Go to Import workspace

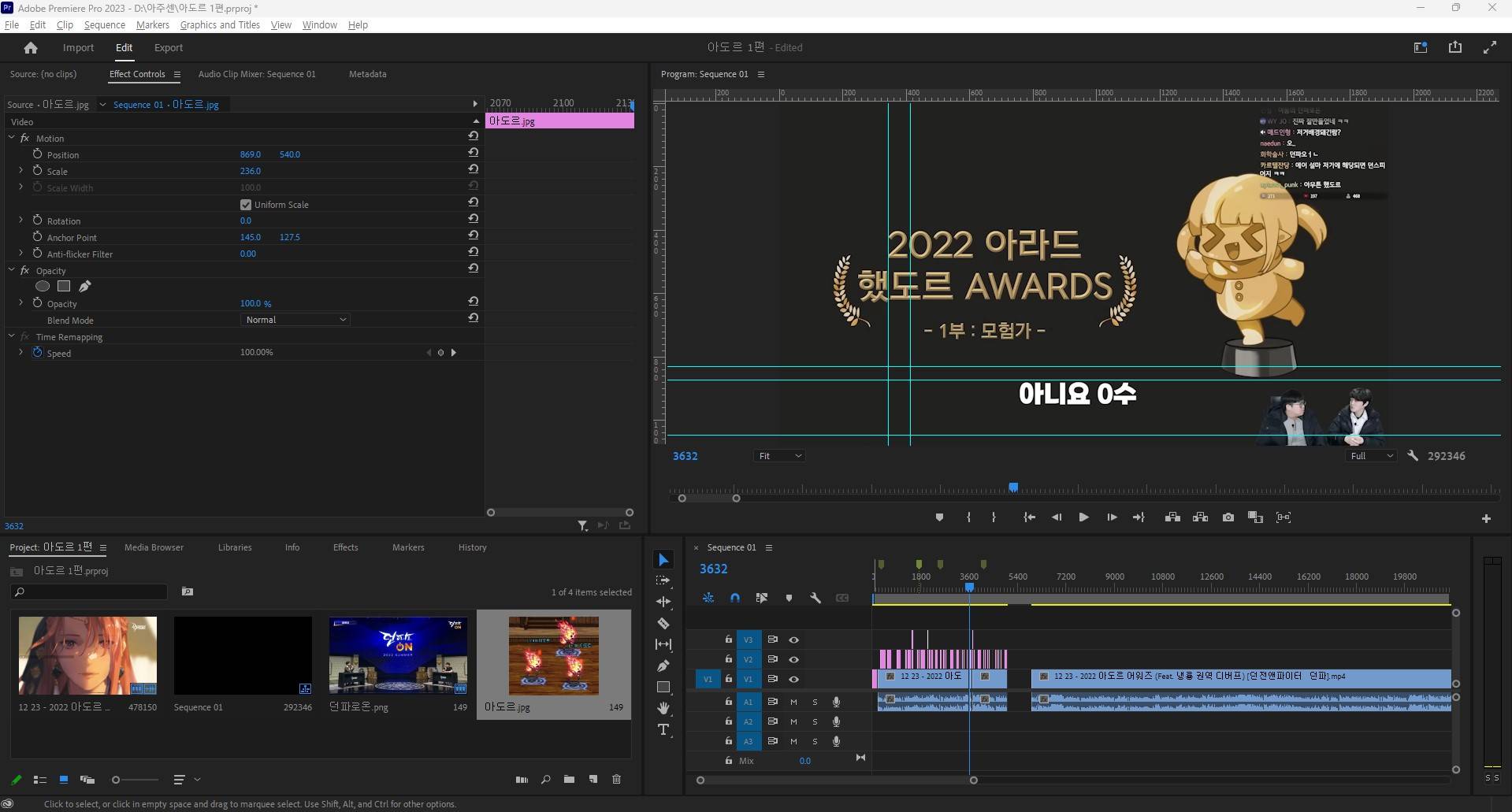point(78,48)
